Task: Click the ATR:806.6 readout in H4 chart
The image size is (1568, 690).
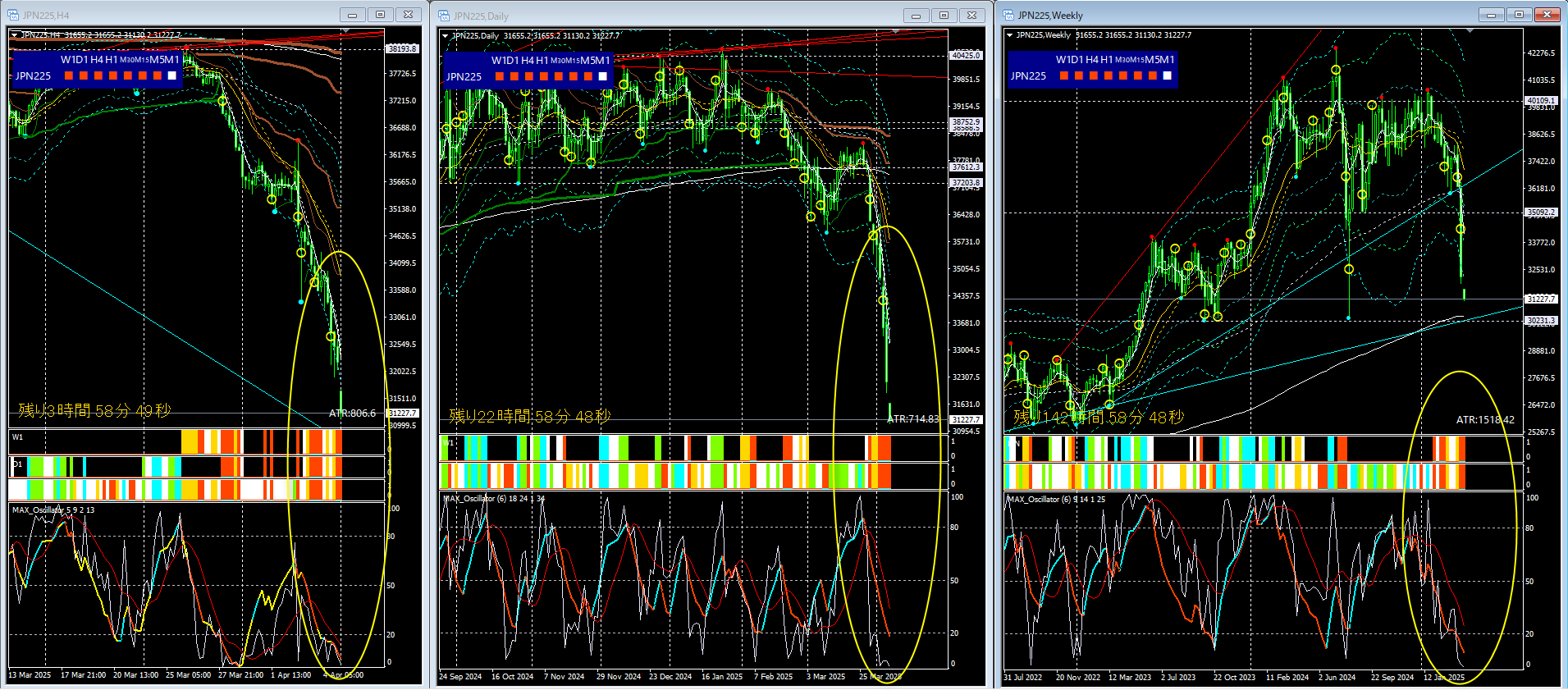Action: 352,414
